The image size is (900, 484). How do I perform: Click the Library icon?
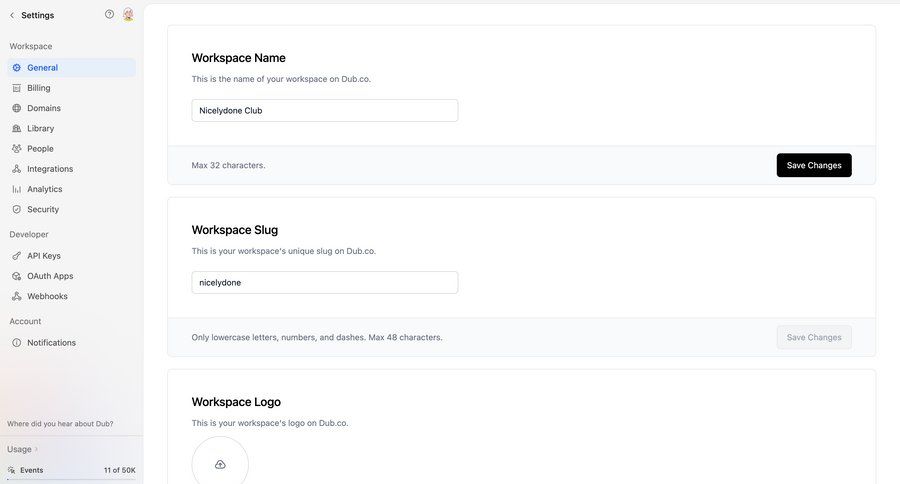(x=17, y=128)
